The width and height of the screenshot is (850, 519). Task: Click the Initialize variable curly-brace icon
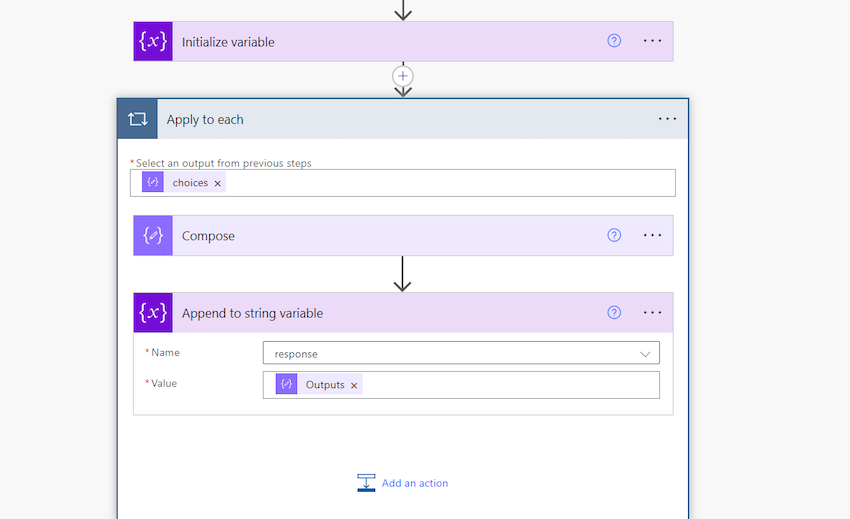click(153, 41)
